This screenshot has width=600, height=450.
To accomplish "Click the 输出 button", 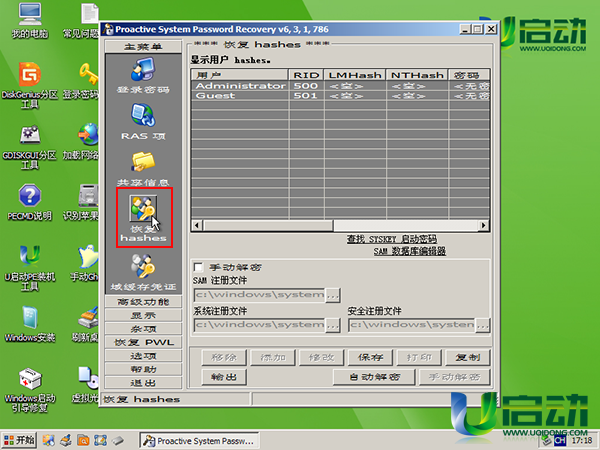I will [224, 377].
